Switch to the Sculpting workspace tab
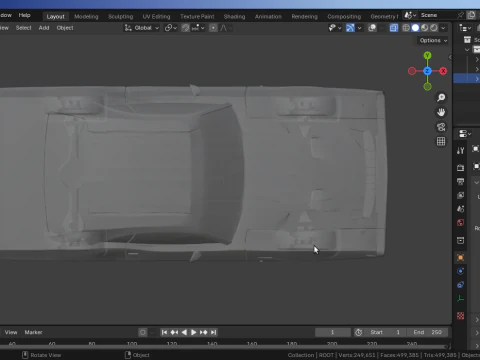Screen dimensions: 480x360 pos(120,16)
